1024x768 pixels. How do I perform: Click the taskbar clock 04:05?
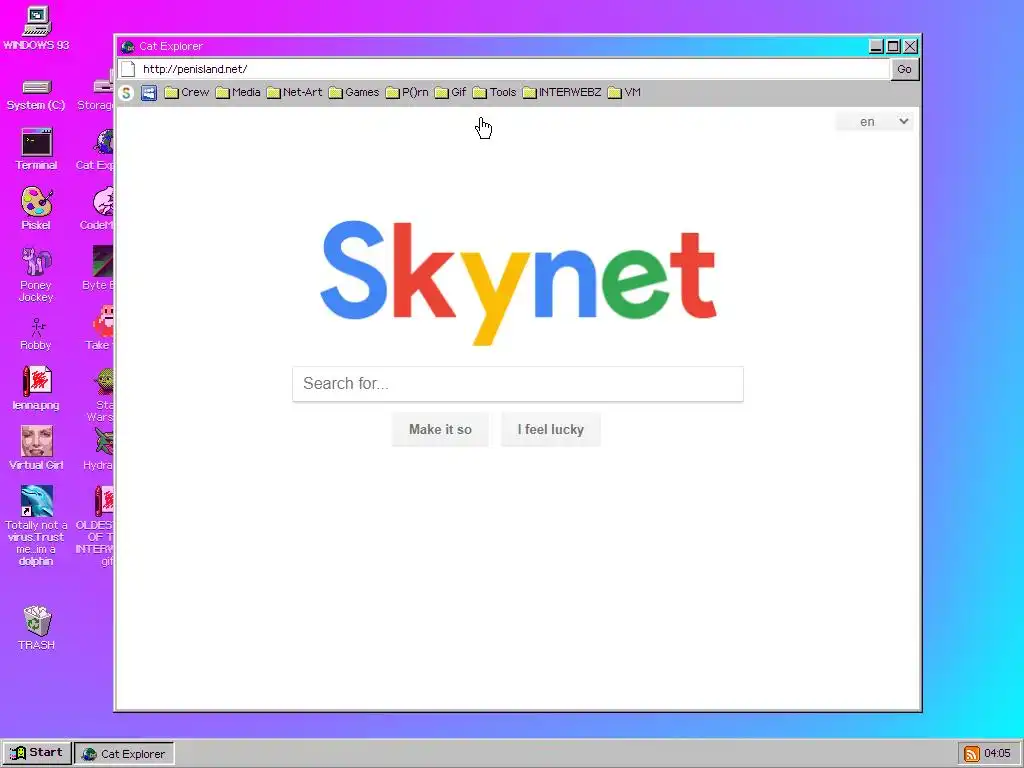point(997,754)
